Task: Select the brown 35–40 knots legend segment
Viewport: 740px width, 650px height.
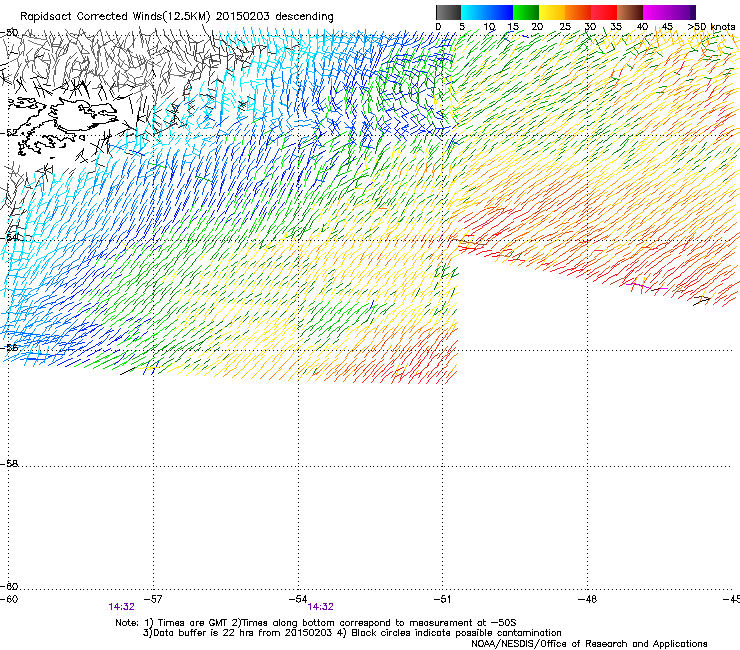Action: (630, 12)
